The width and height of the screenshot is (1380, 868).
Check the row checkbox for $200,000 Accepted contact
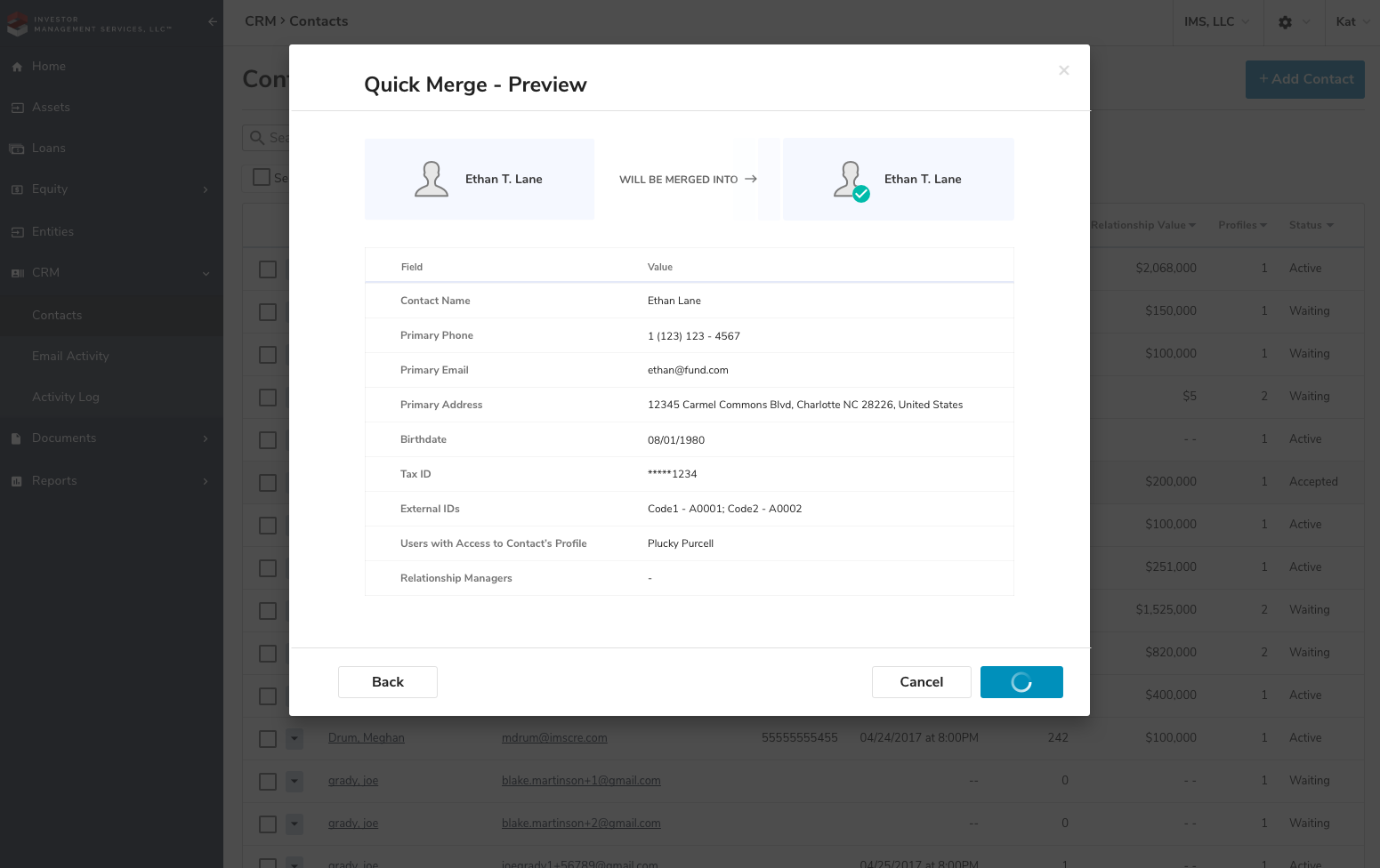point(268,482)
